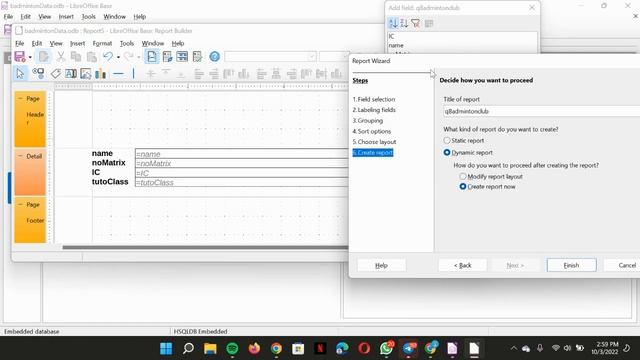Click the Copy icon in Report Builder toolbar

(x=76, y=56)
